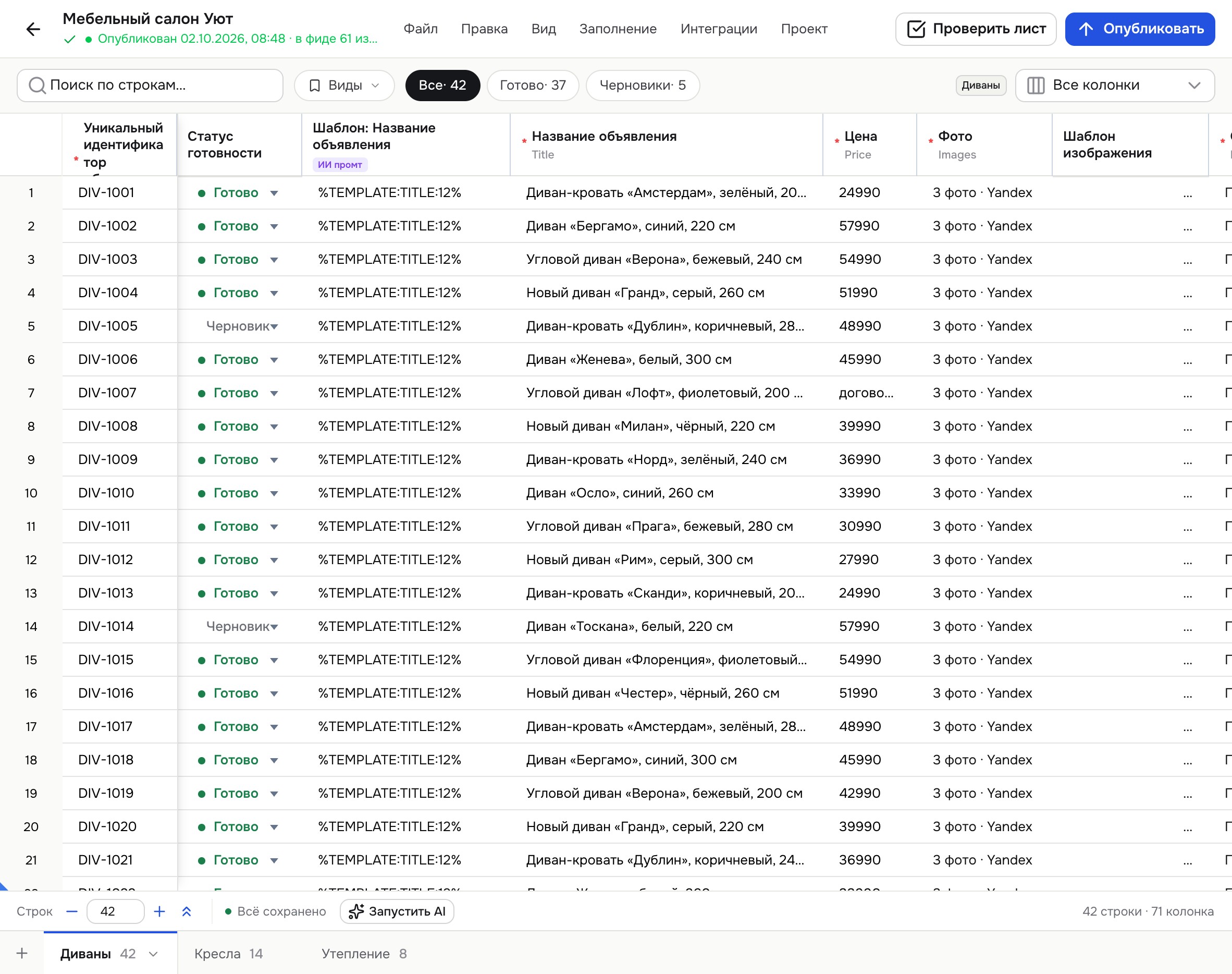Image resolution: width=1232 pixels, height=974 pixels.
Task: Click the magnifier icon in row search
Action: [37, 86]
